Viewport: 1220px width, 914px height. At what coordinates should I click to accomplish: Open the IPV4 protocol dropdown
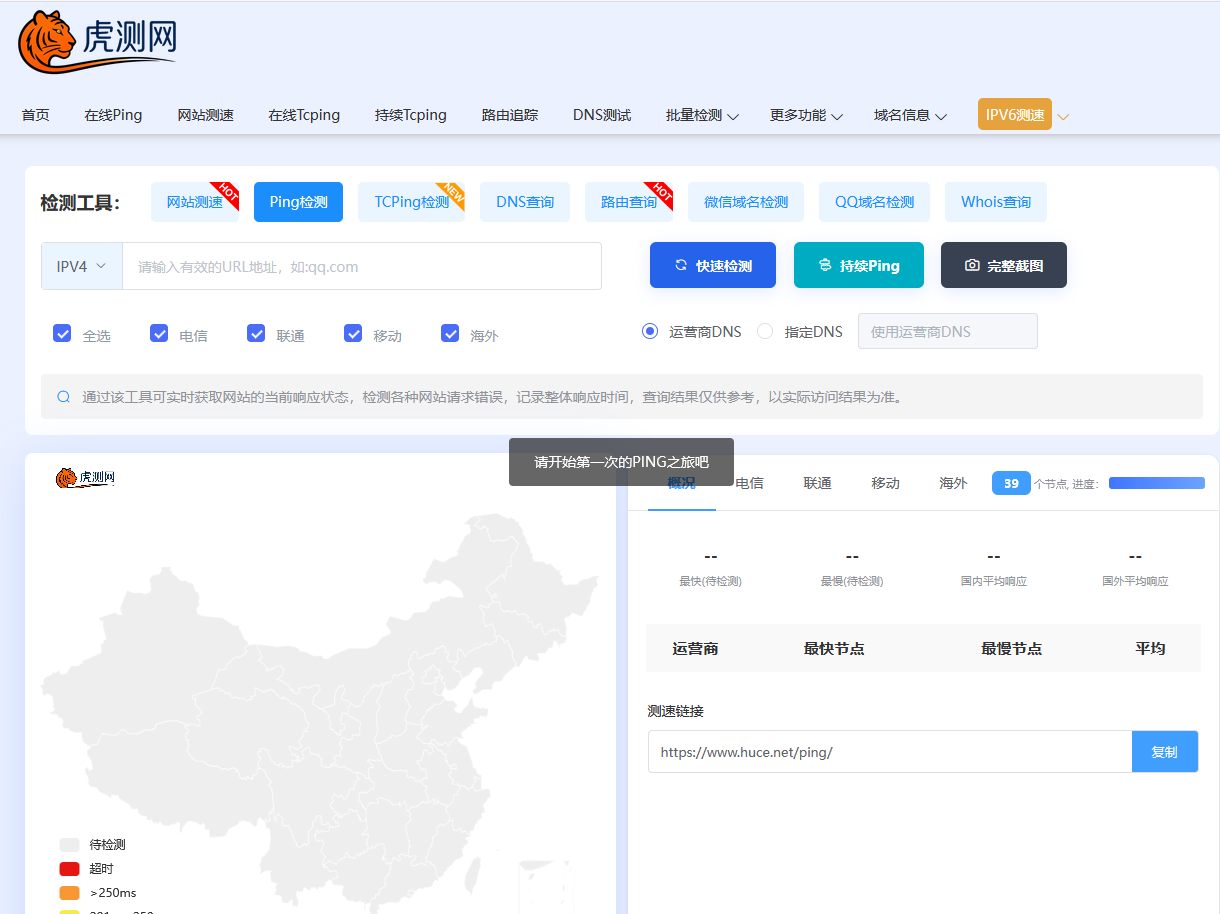tap(80, 266)
